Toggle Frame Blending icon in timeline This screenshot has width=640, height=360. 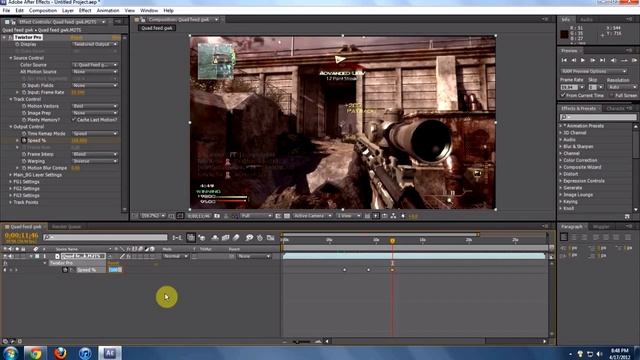point(225,238)
